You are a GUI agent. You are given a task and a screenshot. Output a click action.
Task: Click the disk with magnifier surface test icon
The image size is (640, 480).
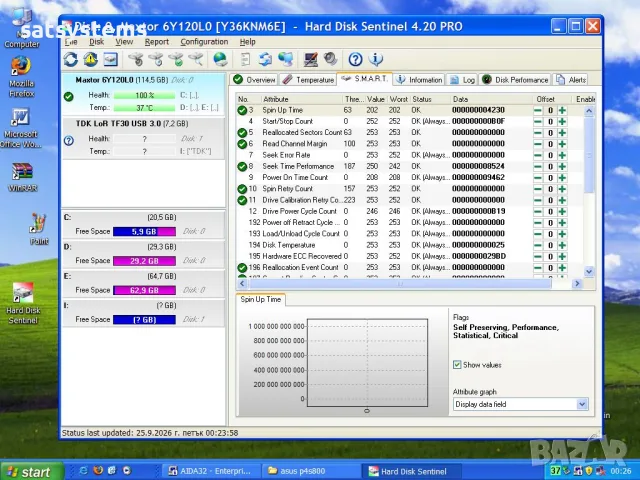196,60
